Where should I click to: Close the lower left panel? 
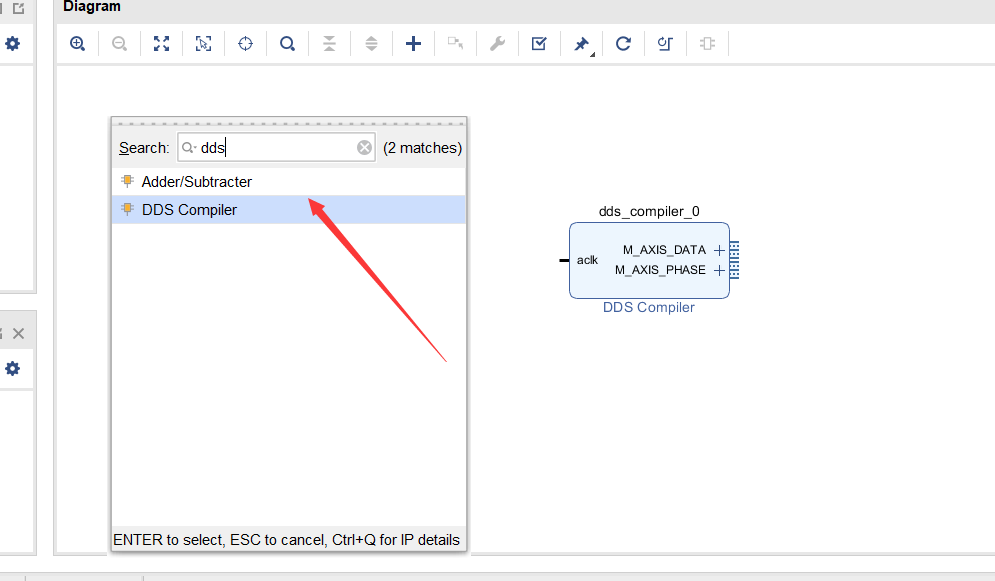[18, 333]
